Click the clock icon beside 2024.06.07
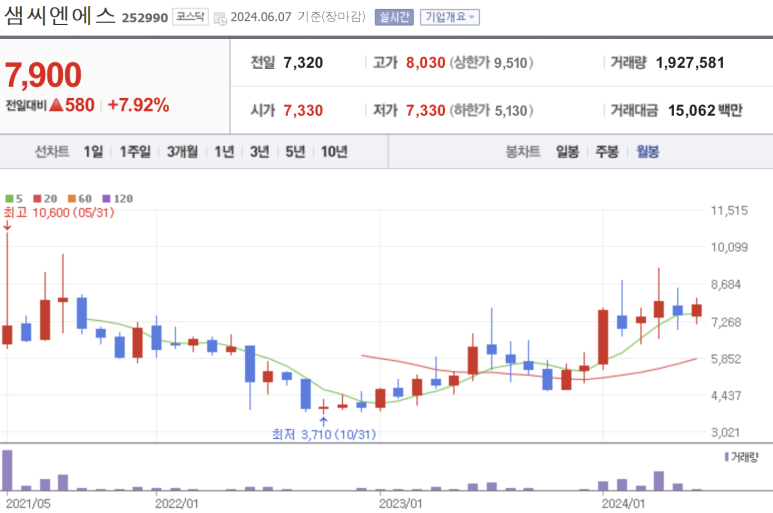773x513 pixels. (x=220, y=18)
